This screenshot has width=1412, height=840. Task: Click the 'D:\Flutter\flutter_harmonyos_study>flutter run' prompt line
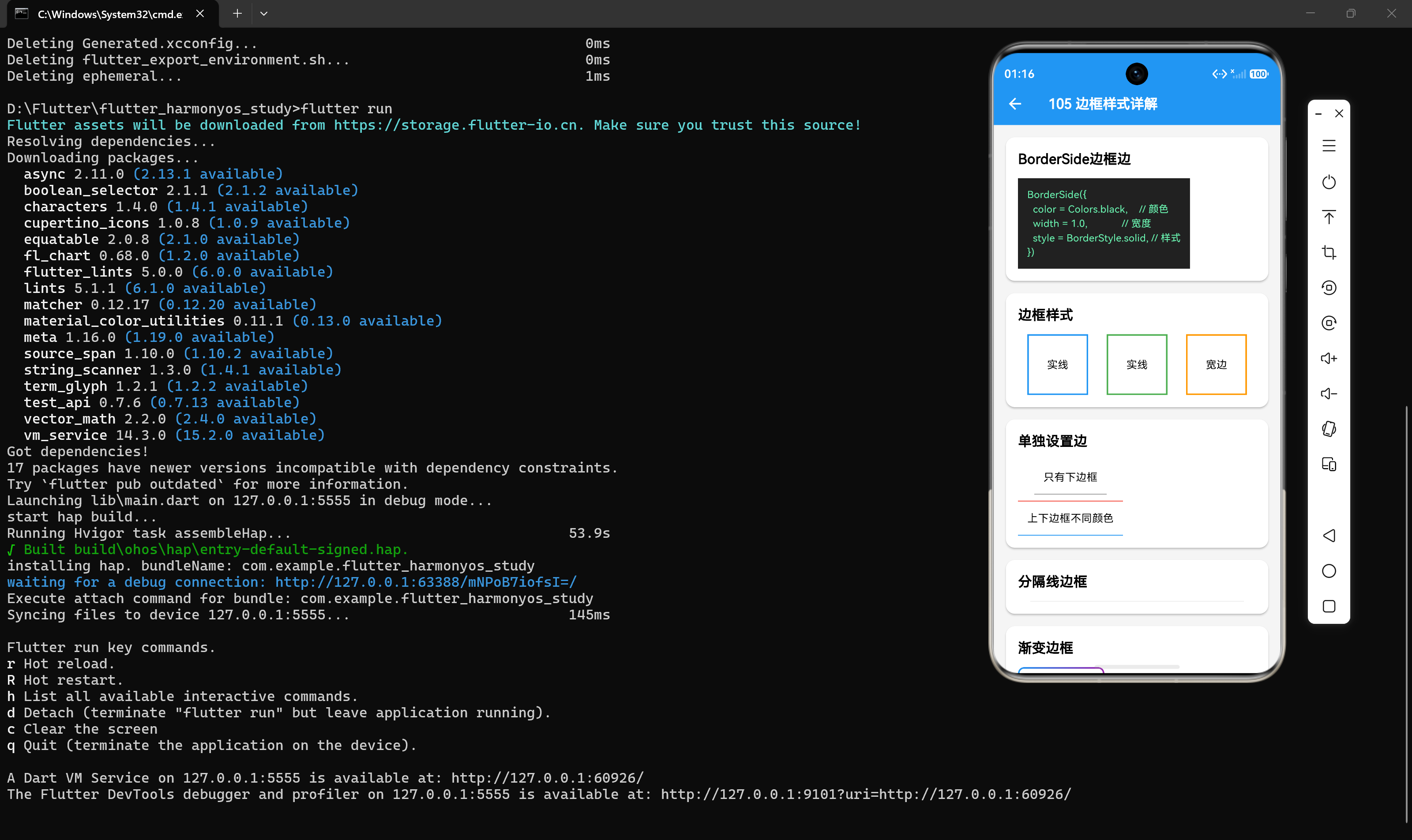[199, 109]
